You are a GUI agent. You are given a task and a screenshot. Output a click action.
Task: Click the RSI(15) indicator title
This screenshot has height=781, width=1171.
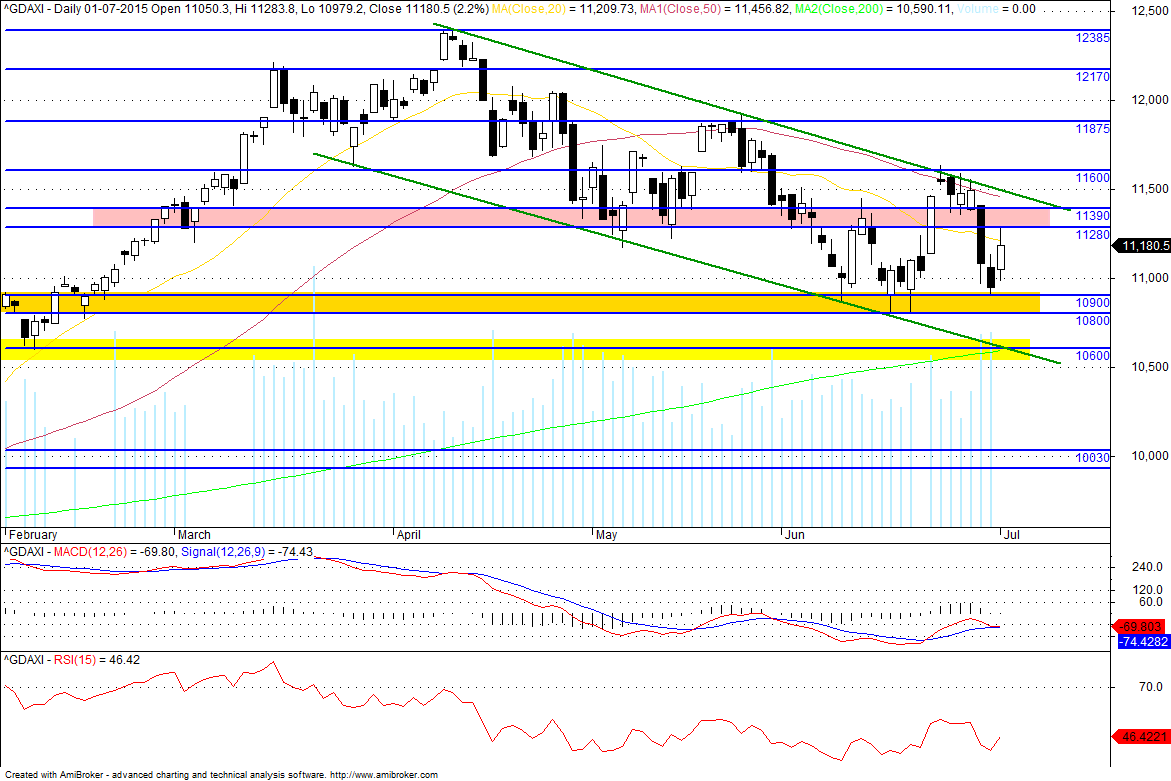pyautogui.click(x=75, y=660)
